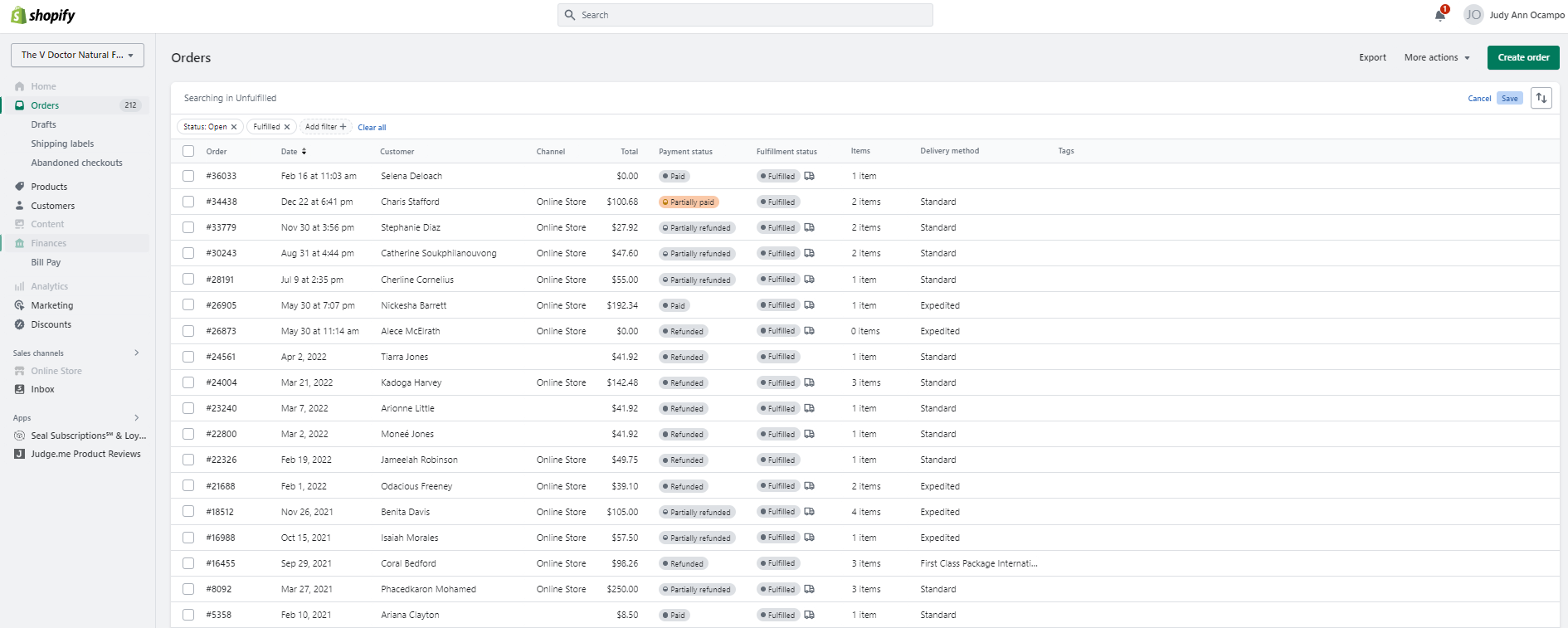Click the Judge.me Product Reviews icon
This screenshot has width=1568, height=628.
(x=19, y=454)
